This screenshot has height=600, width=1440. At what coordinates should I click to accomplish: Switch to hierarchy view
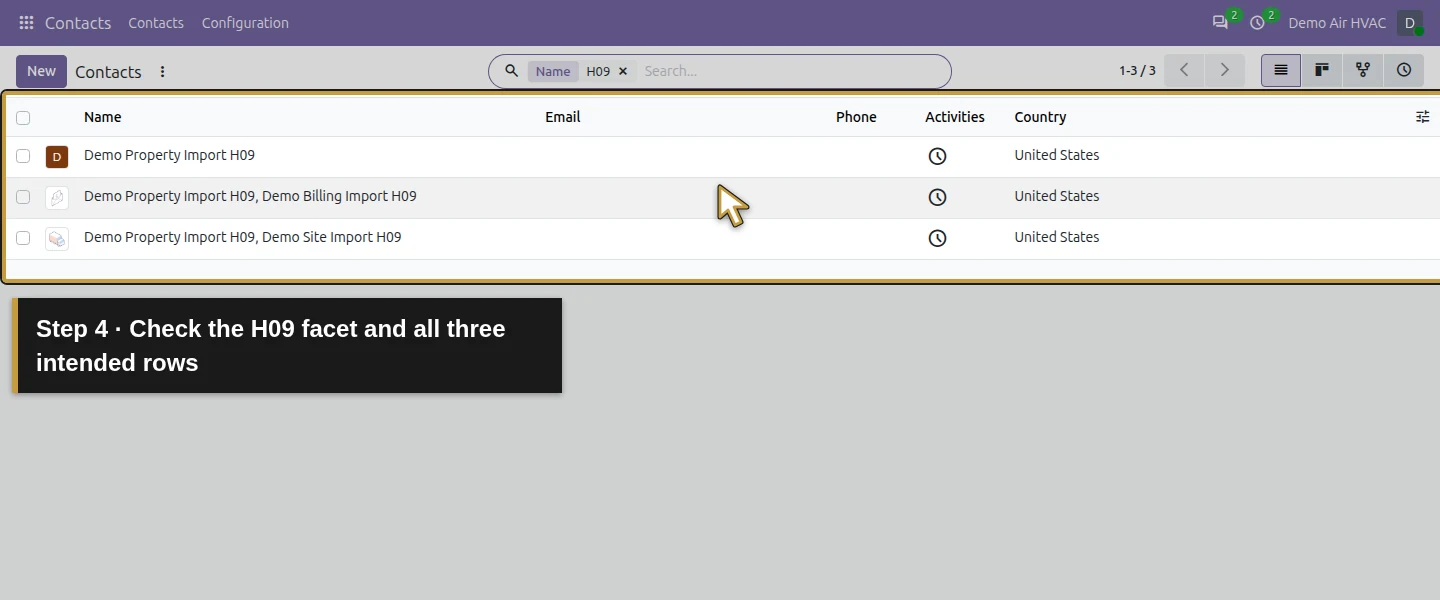point(1363,70)
